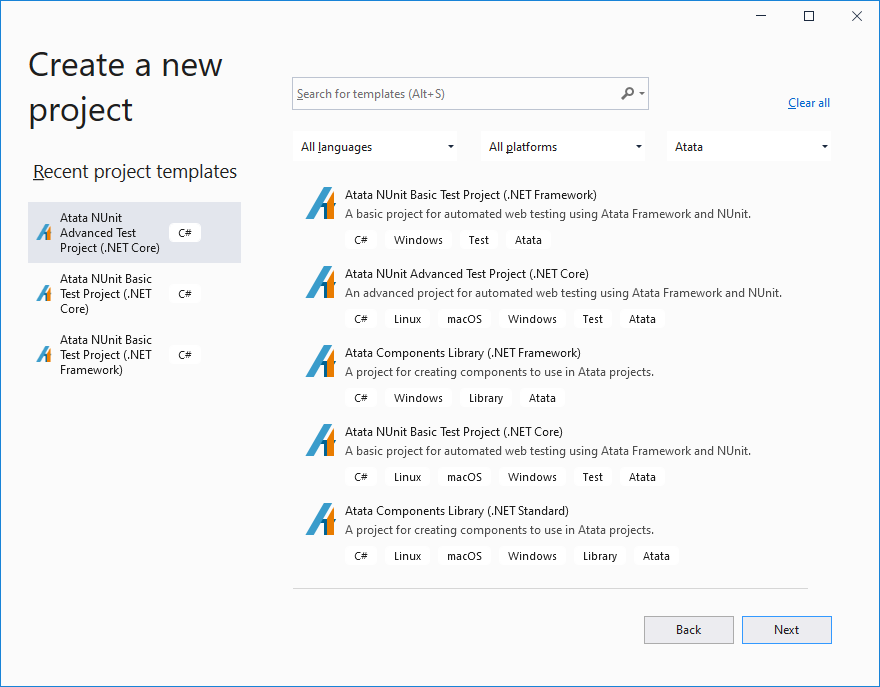Click the Back button
The width and height of the screenshot is (880, 687).
[688, 629]
